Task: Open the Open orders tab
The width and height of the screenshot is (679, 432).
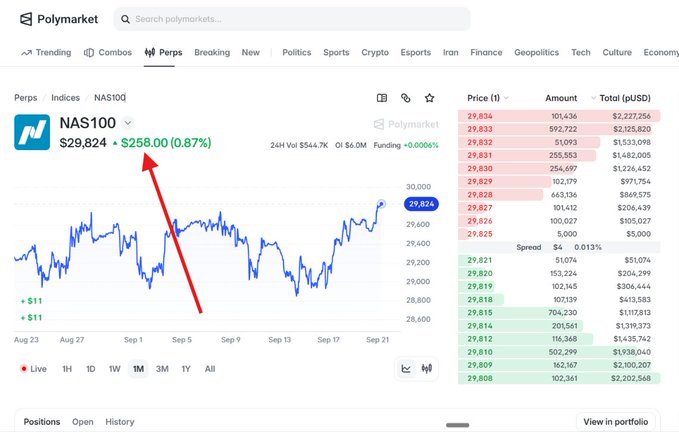Action: pos(83,422)
